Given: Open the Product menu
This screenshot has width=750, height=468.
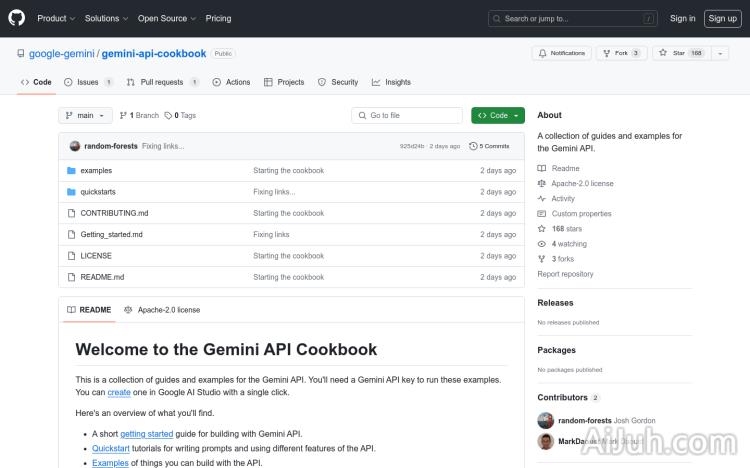Looking at the screenshot, I should pyautogui.click(x=56, y=18).
